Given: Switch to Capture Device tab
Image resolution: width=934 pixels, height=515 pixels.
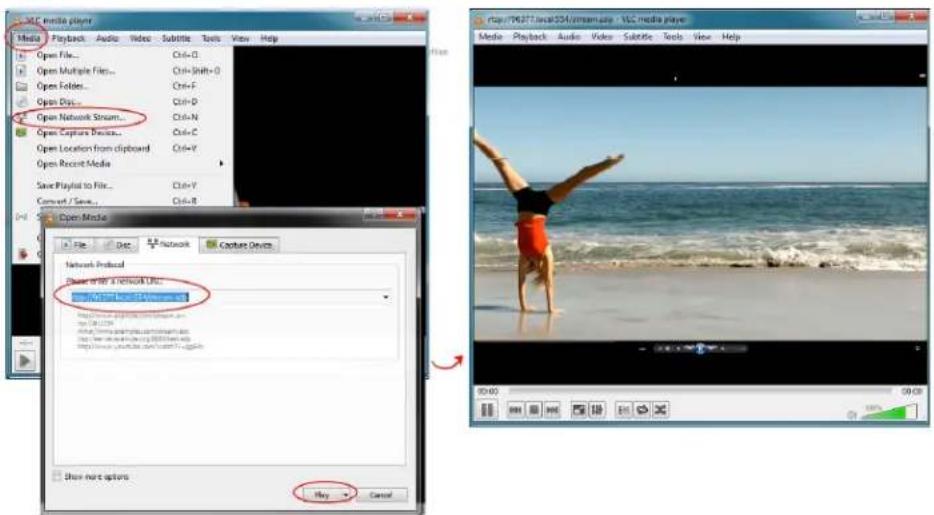Looking at the screenshot, I should (239, 245).
